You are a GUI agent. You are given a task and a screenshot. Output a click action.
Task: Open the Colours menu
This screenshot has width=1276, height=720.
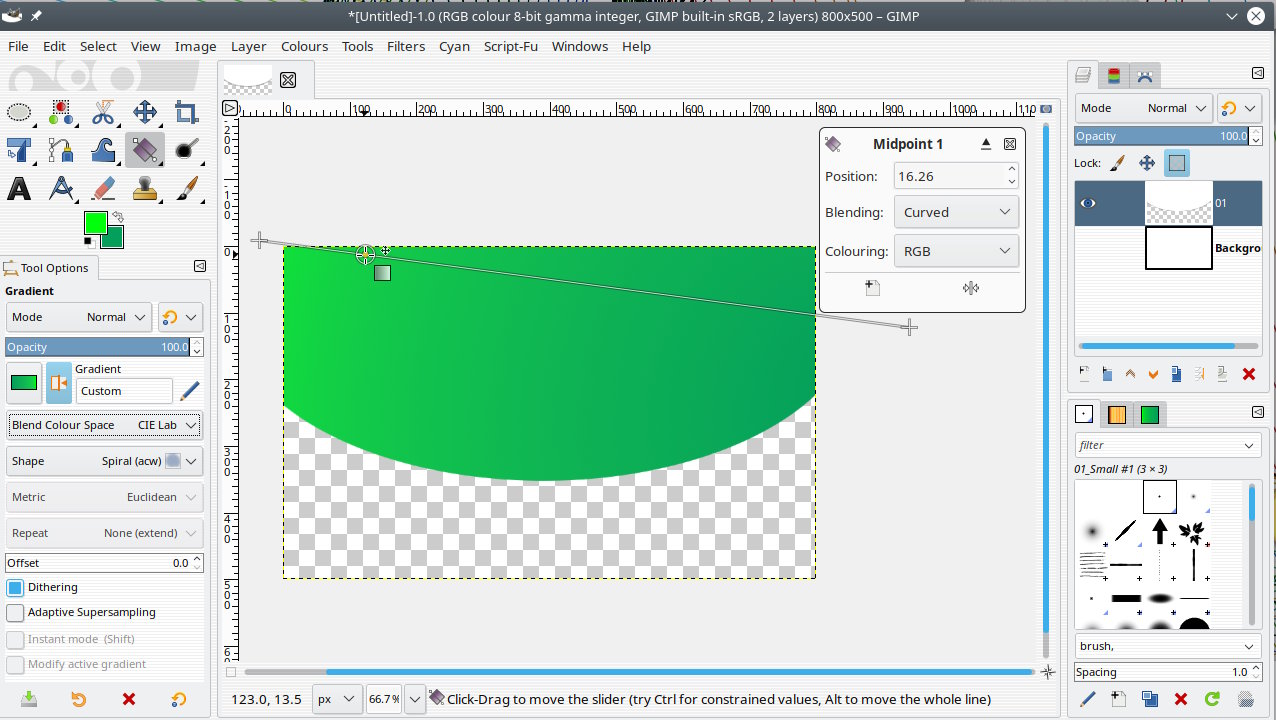304,46
